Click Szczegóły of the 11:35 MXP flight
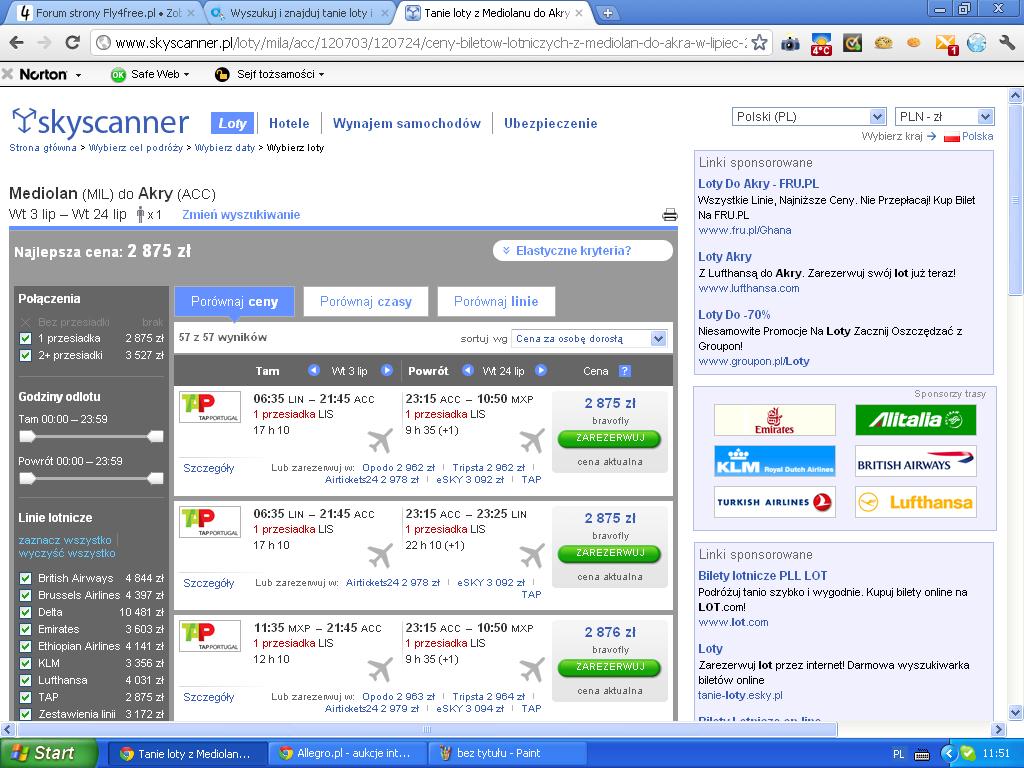 (x=208, y=697)
